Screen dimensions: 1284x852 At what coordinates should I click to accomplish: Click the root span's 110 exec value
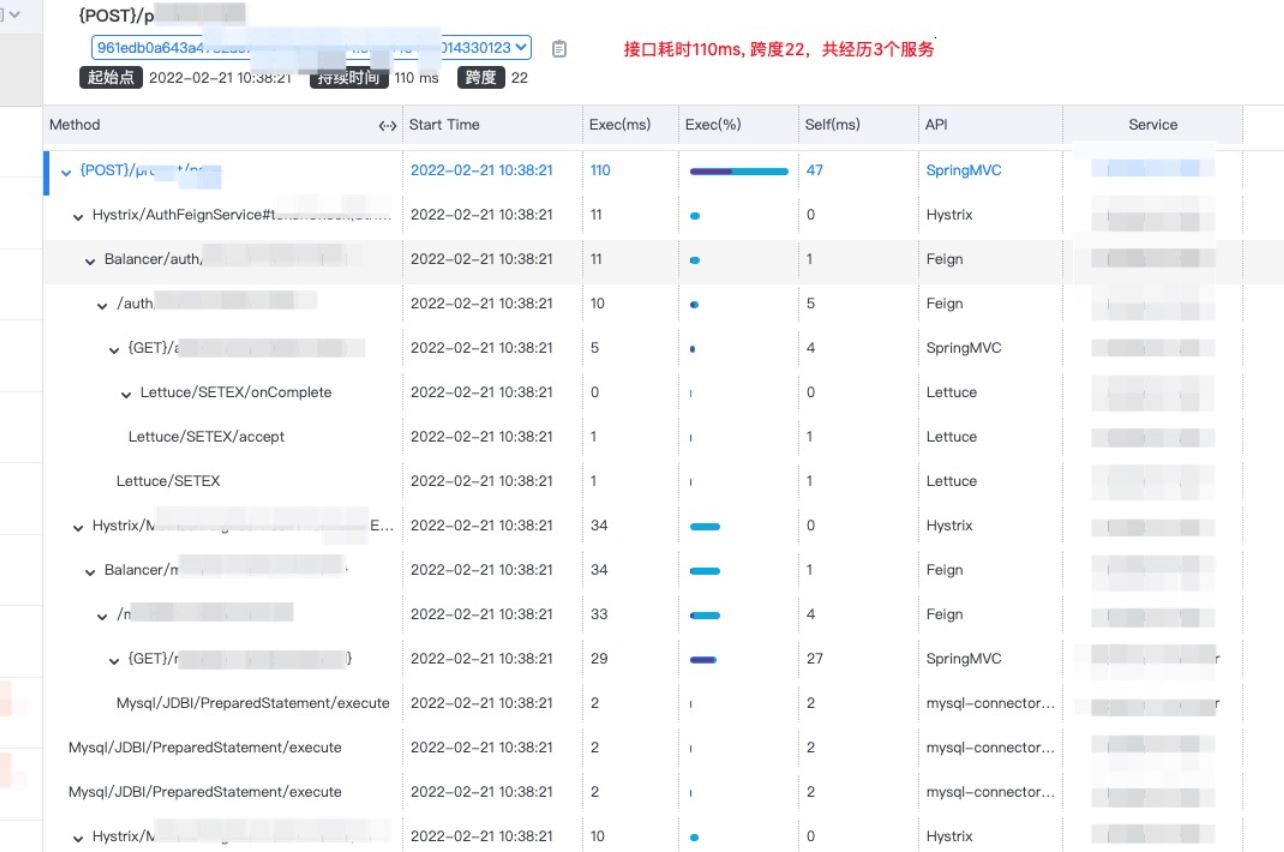pos(600,171)
